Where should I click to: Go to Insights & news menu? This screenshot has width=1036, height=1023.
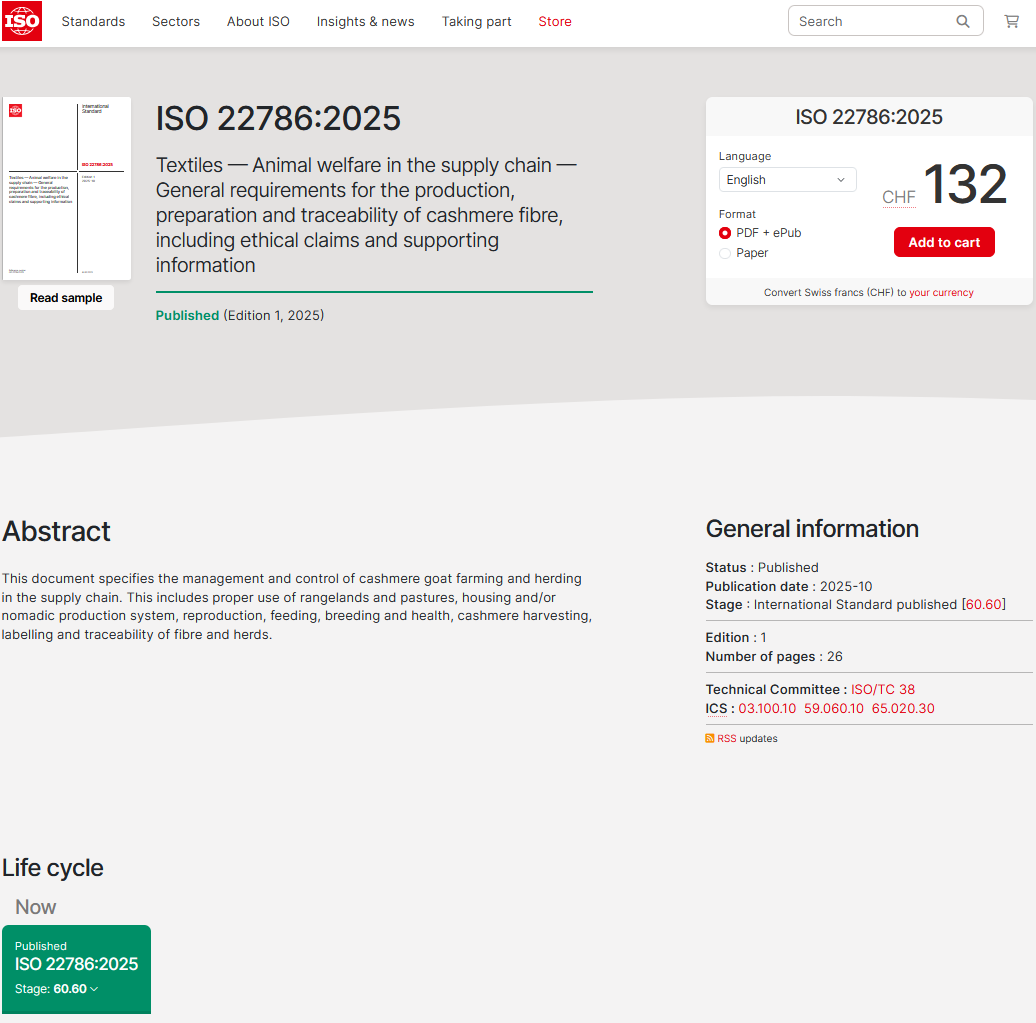365,21
